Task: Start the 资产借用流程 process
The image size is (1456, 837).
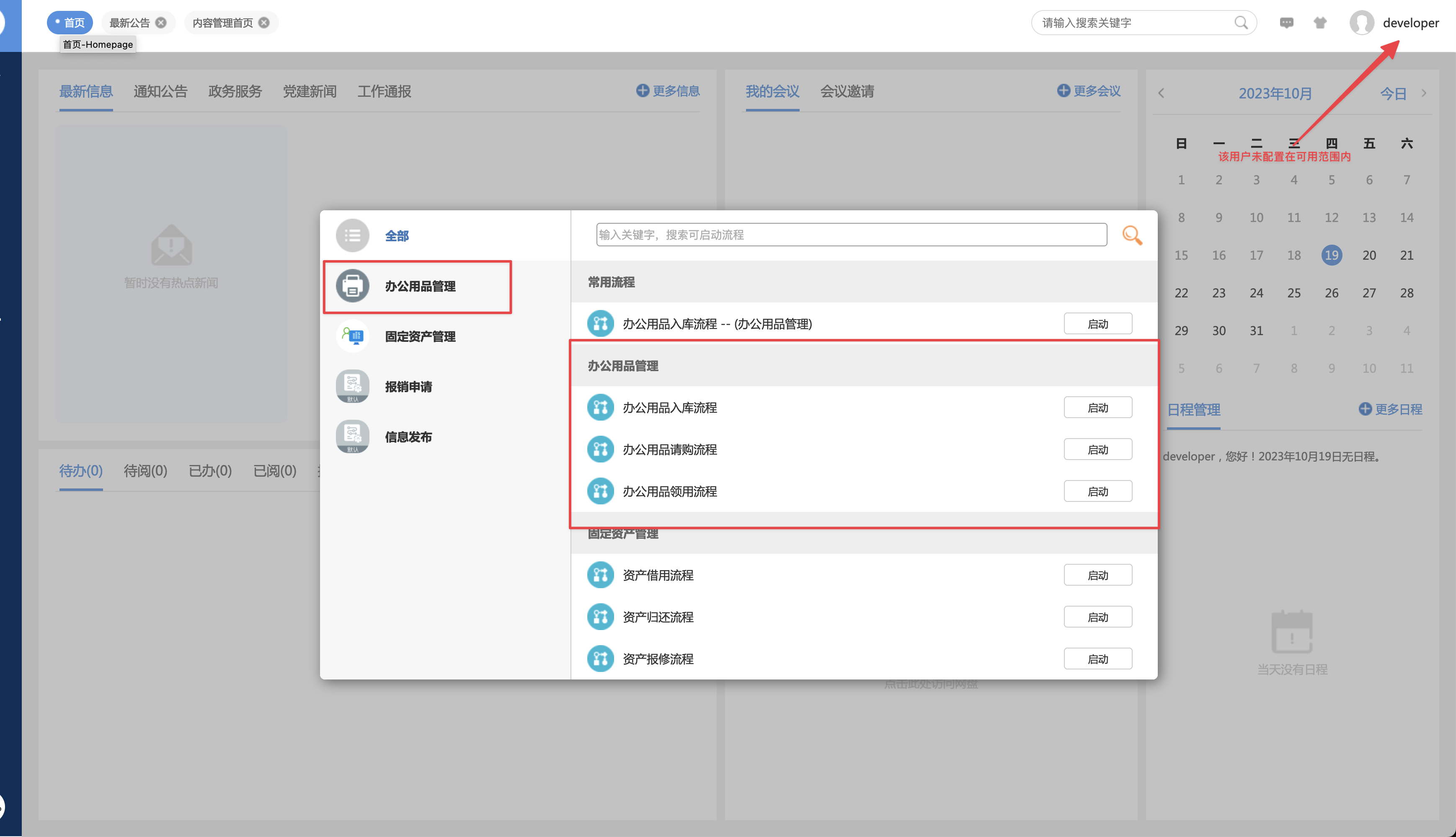Action: click(1097, 576)
